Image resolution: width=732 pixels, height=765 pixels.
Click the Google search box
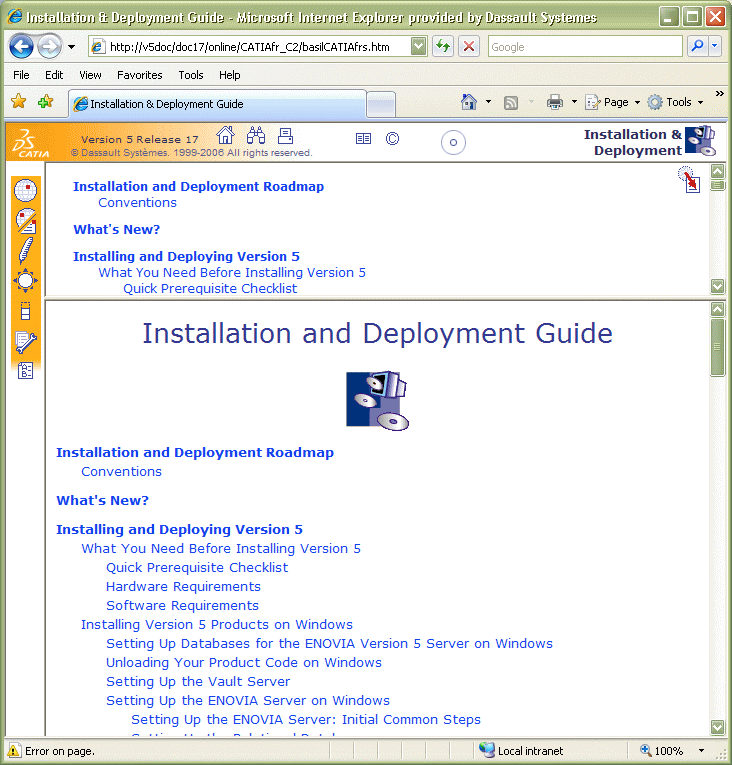tap(585, 47)
